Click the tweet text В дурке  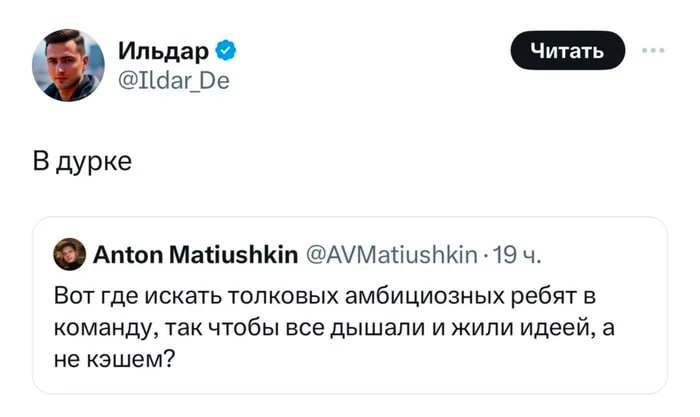(89, 161)
